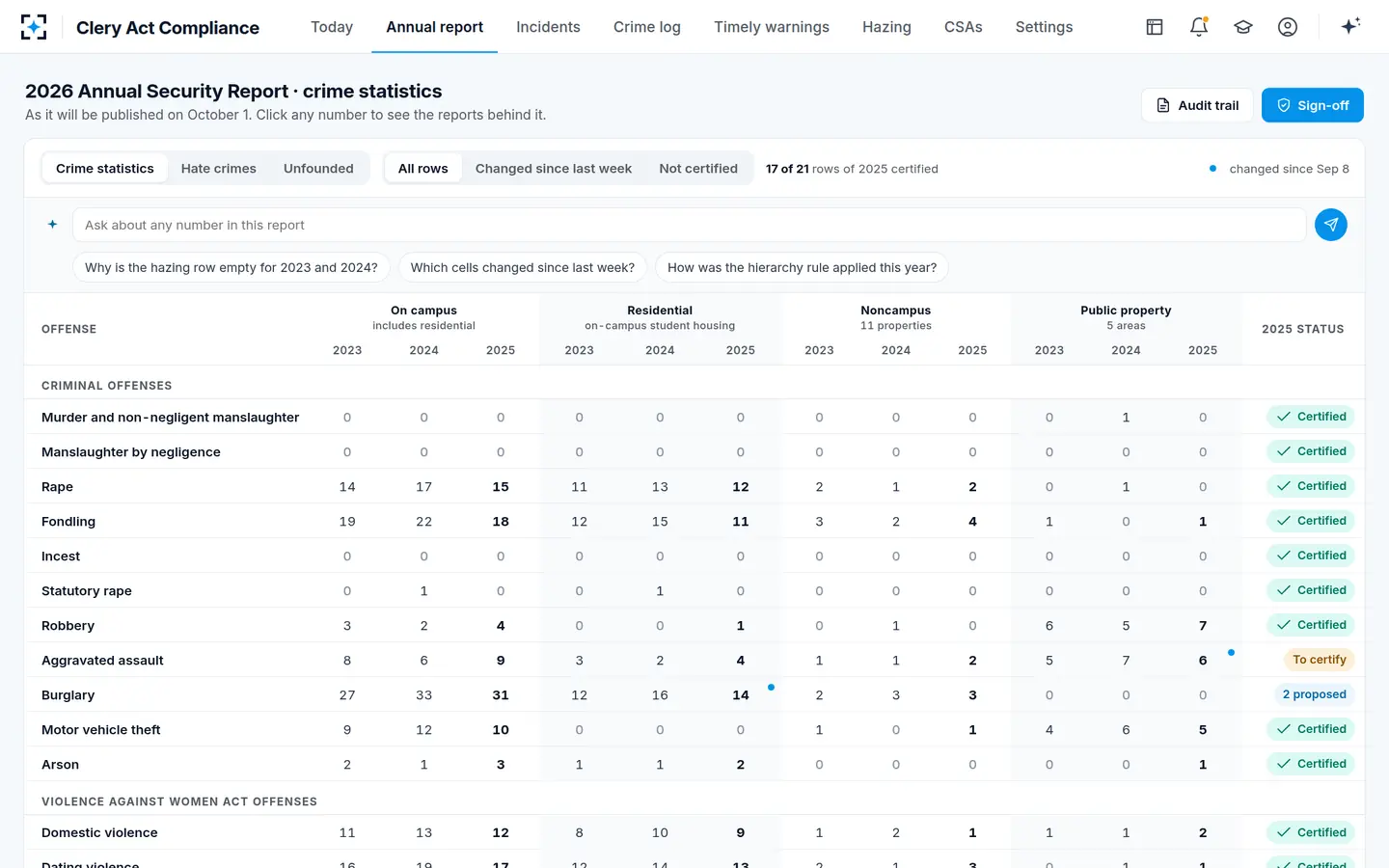This screenshot has height=868, width=1389.
Task: Open the Timely warnings tab
Action: pyautogui.click(x=772, y=27)
